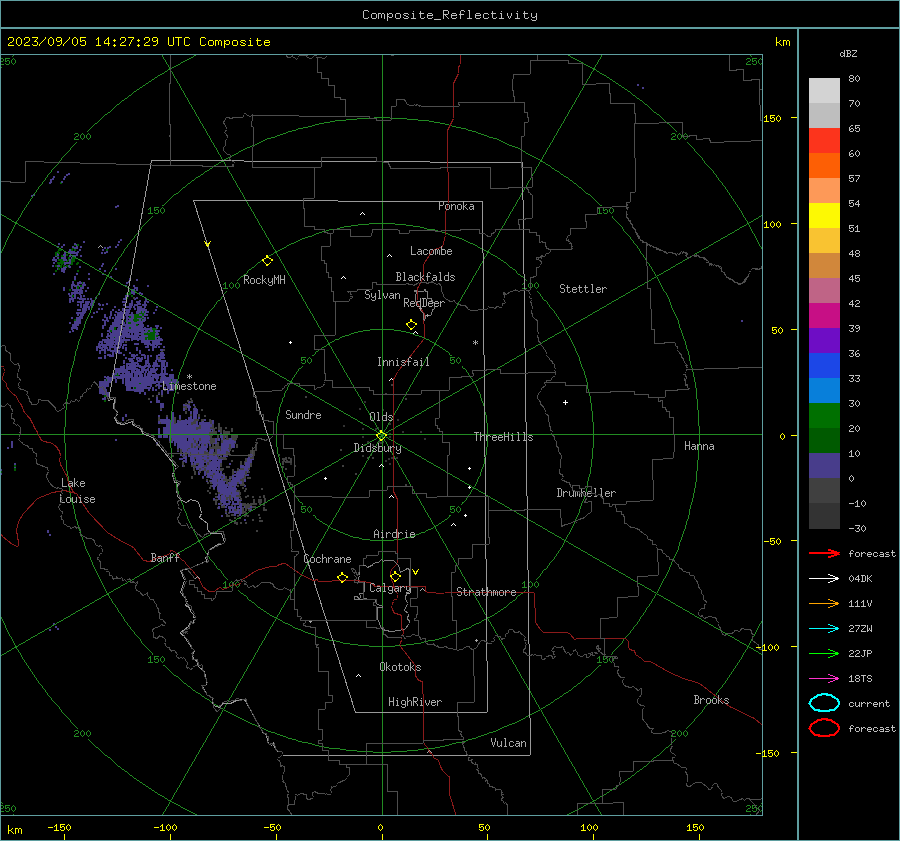Image resolution: width=900 pixels, height=841 pixels.
Task: Select the 57 dBZ orange swatch
Action: pyautogui.click(x=824, y=166)
